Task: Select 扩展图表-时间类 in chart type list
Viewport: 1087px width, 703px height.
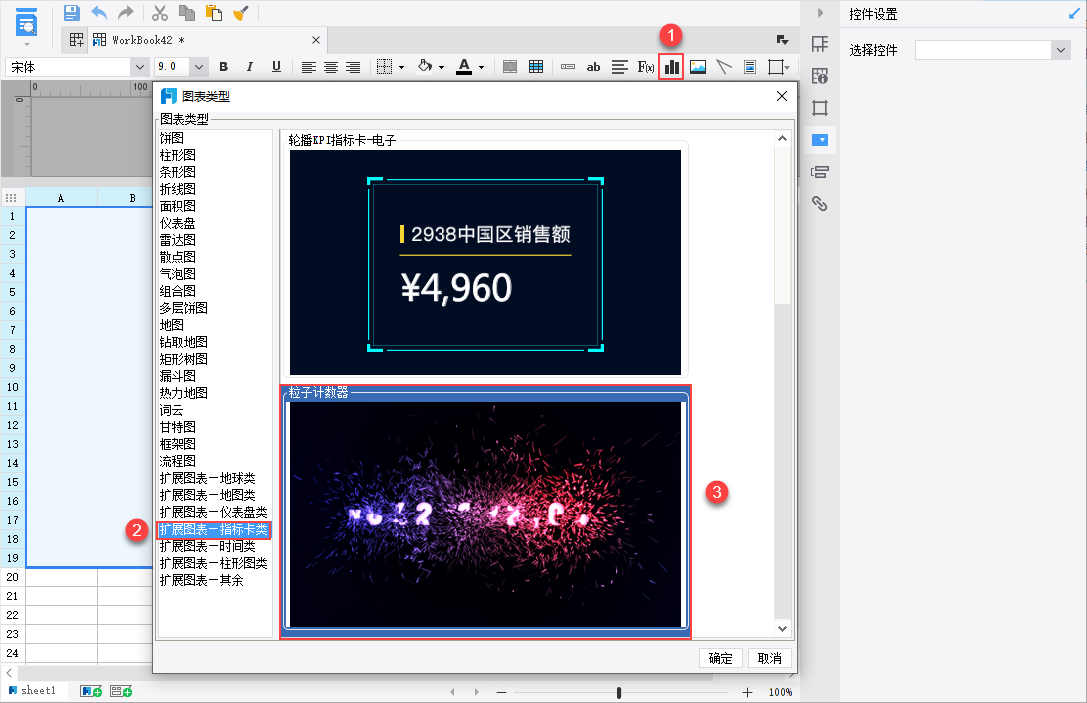Action: 208,547
